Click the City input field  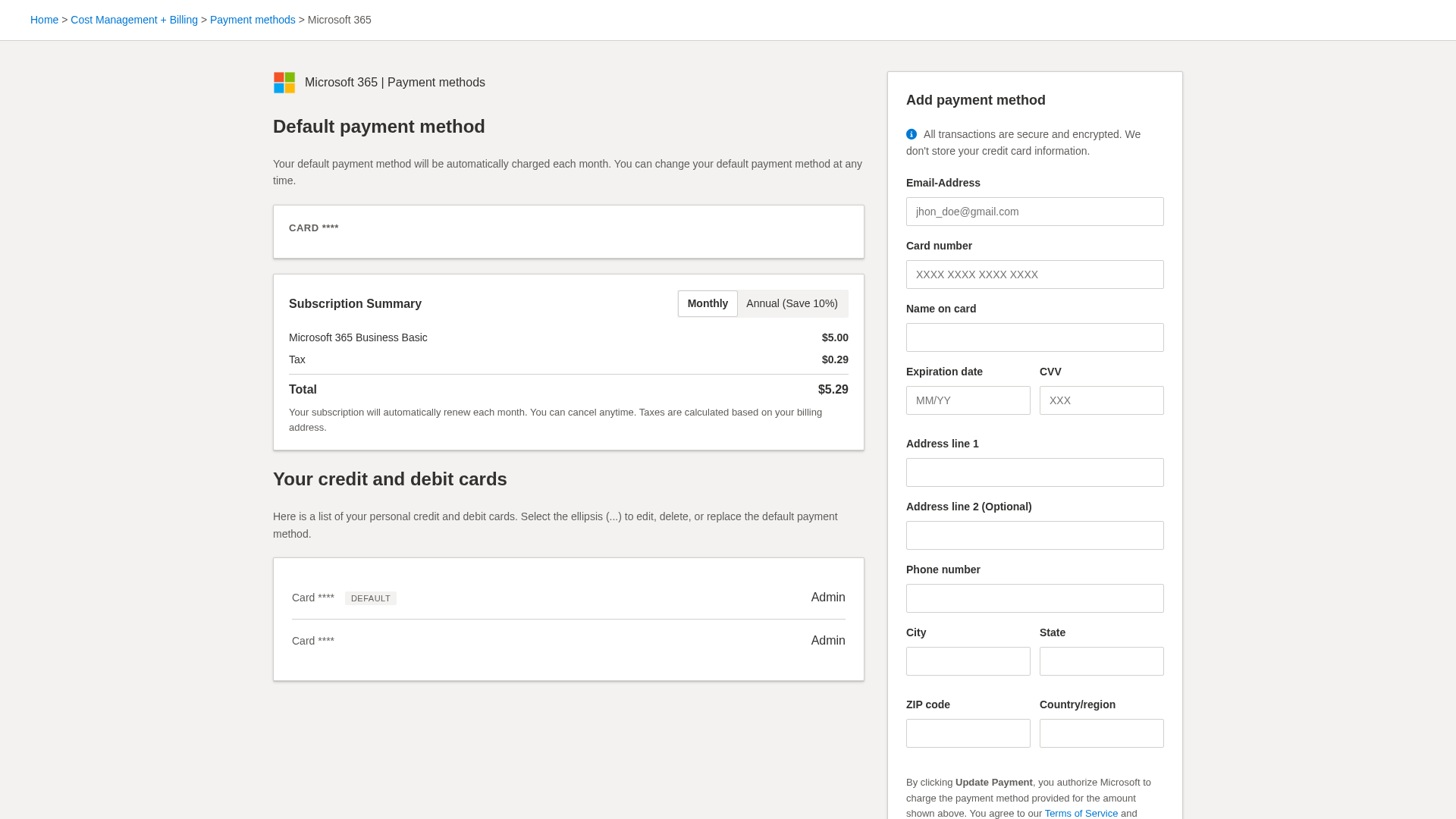coord(968,661)
